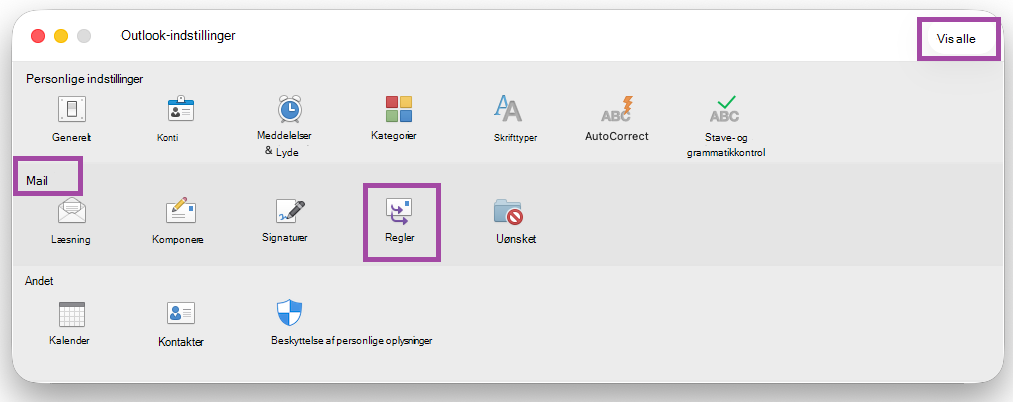1013x402 pixels.
Task: Click the Konti label text
Action: click(x=168, y=137)
